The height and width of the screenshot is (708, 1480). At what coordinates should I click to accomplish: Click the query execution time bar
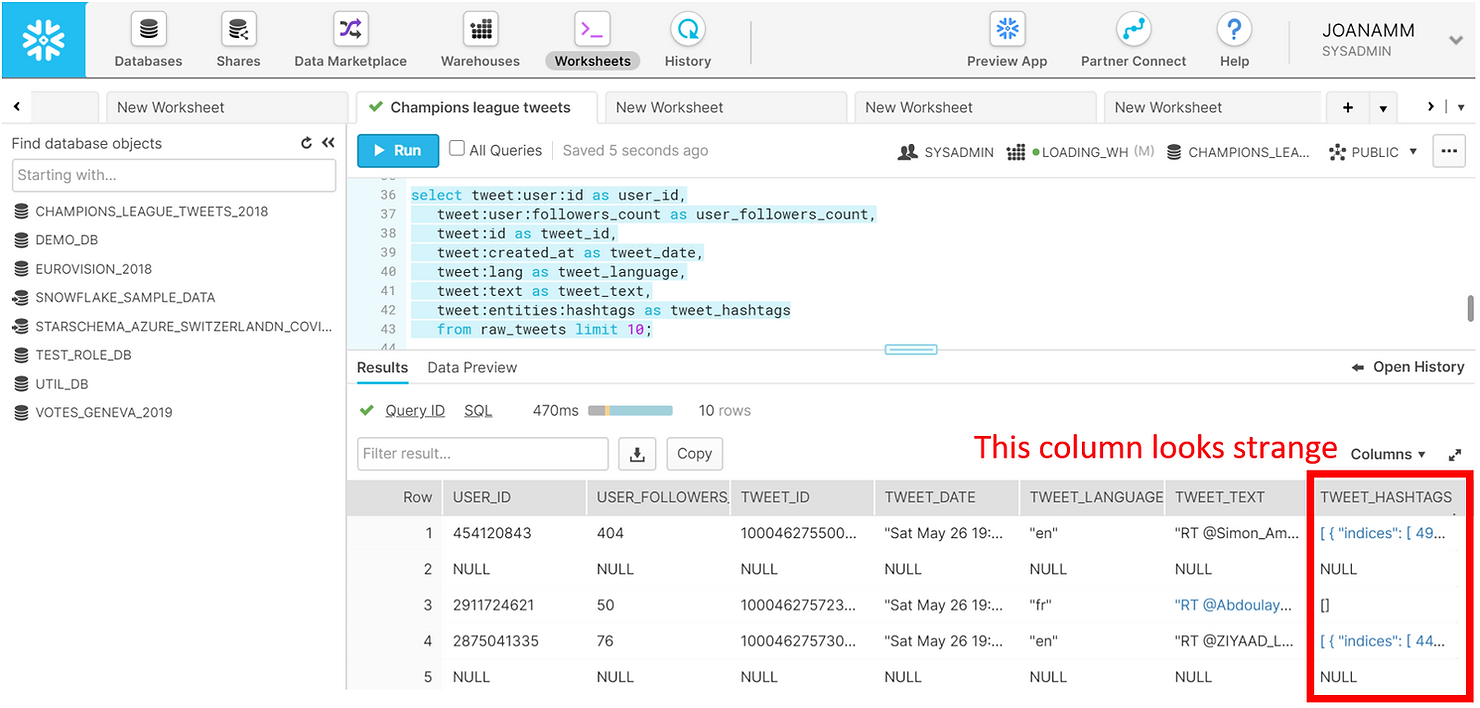[631, 410]
